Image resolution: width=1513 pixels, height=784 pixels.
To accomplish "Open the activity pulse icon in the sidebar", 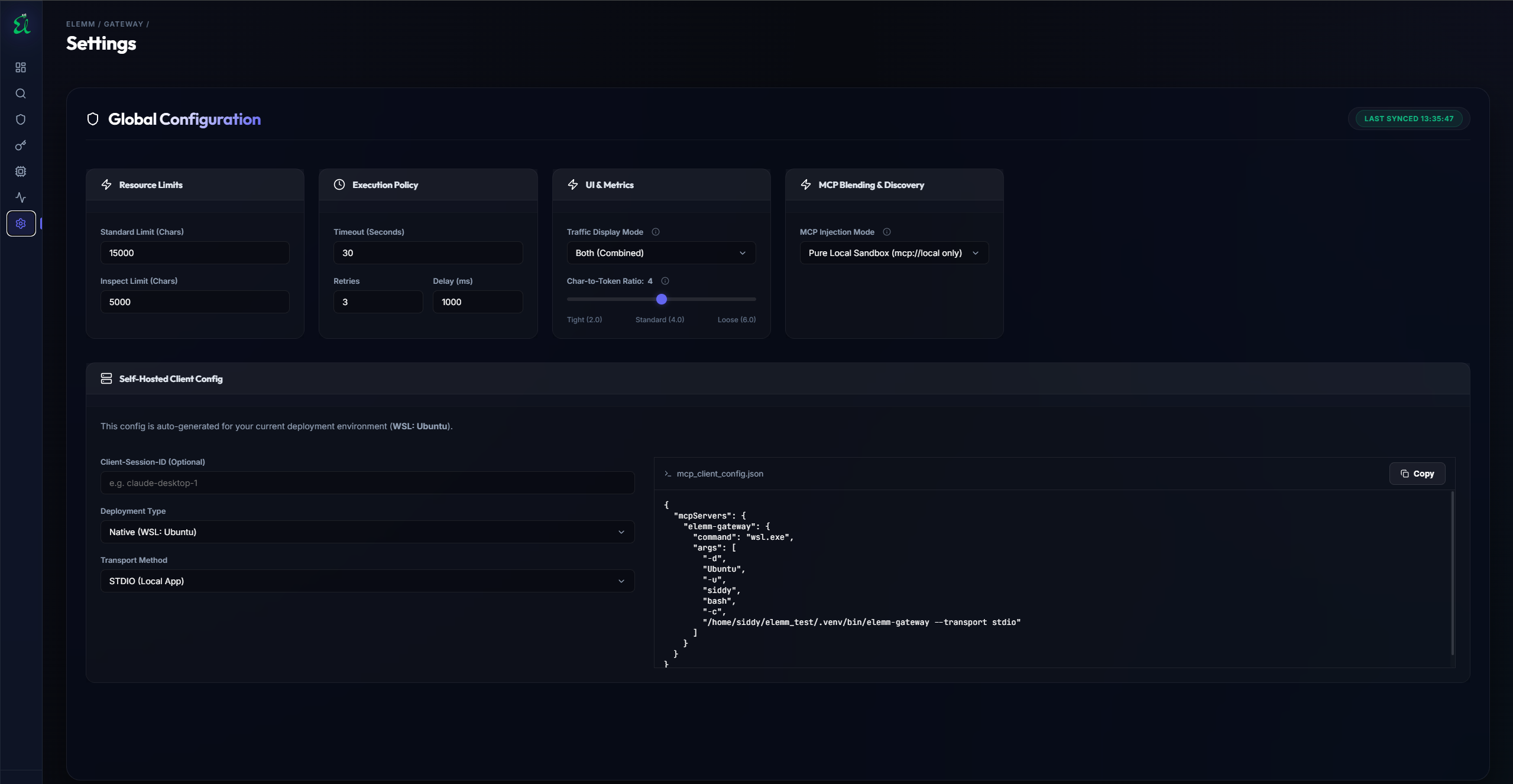I will point(21,197).
